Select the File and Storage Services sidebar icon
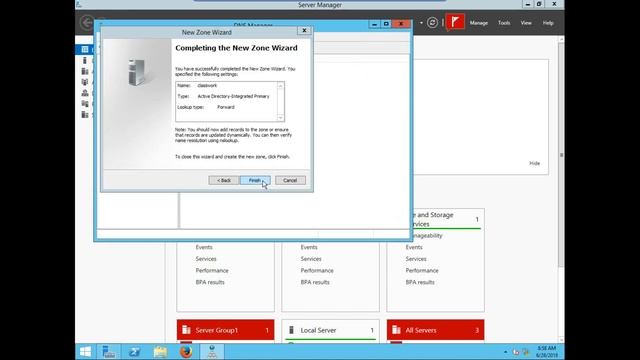Viewport: 640px width, 360px height. click(84, 104)
